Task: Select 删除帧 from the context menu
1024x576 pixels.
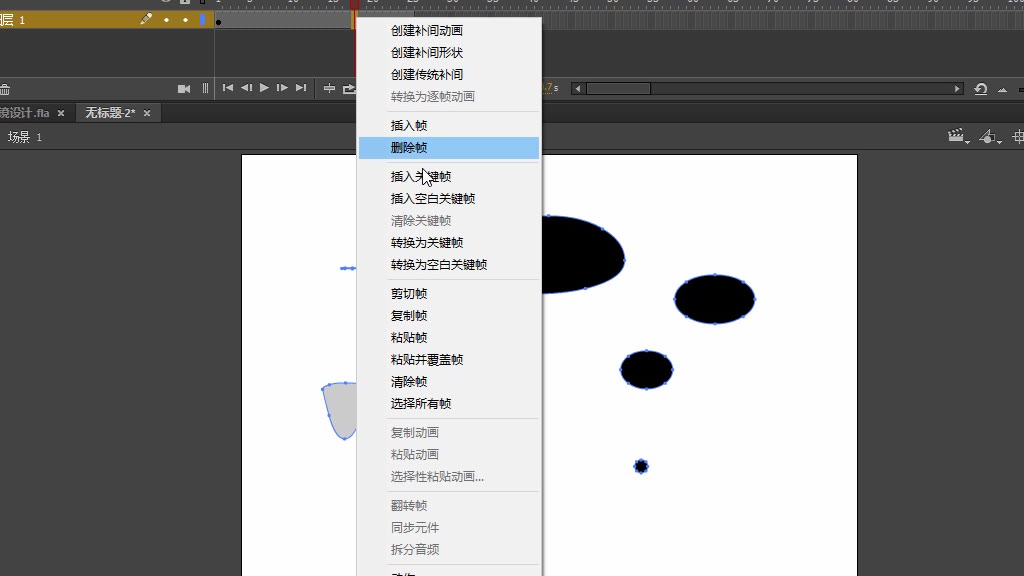Action: (409, 148)
